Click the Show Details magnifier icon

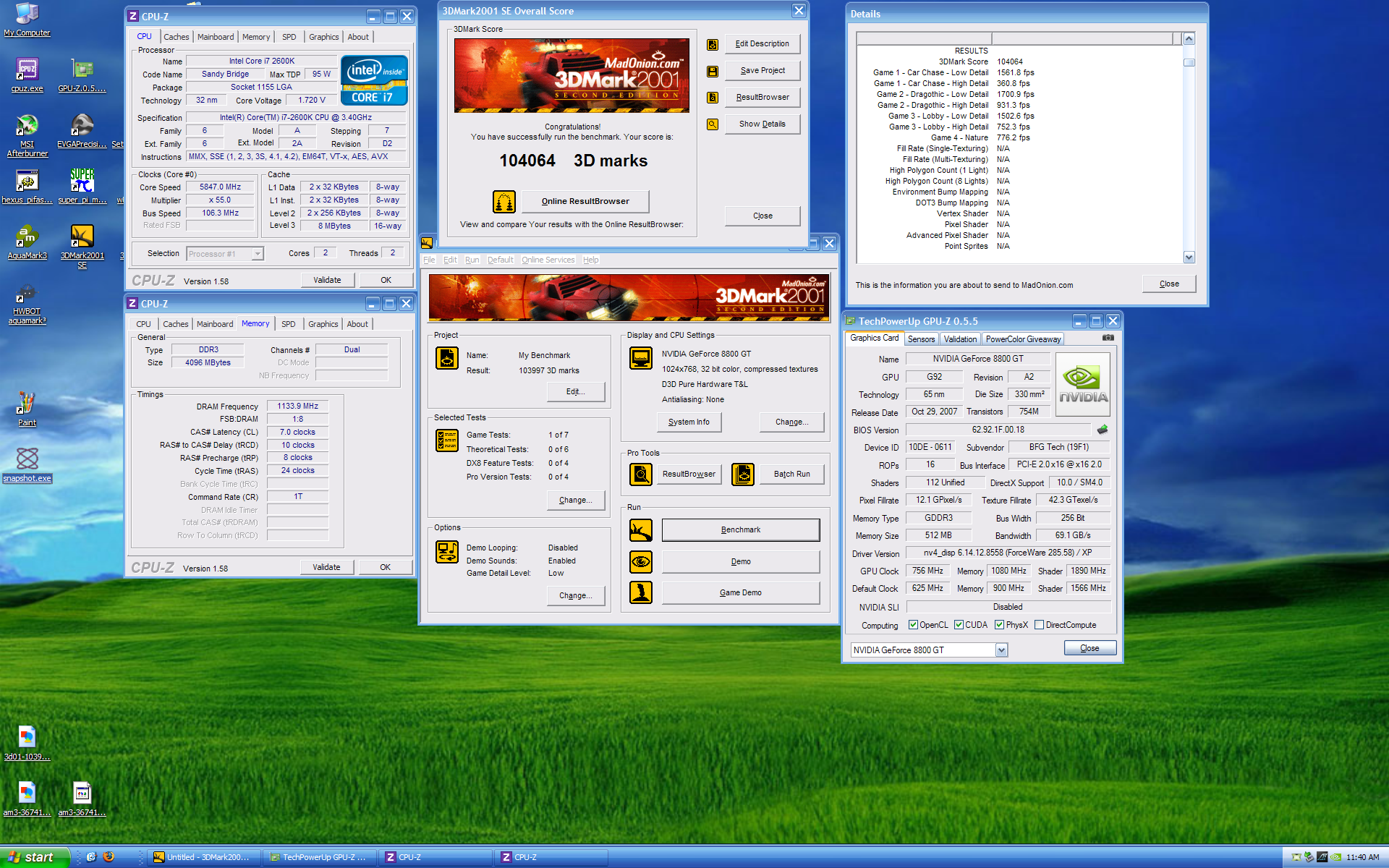pos(713,124)
